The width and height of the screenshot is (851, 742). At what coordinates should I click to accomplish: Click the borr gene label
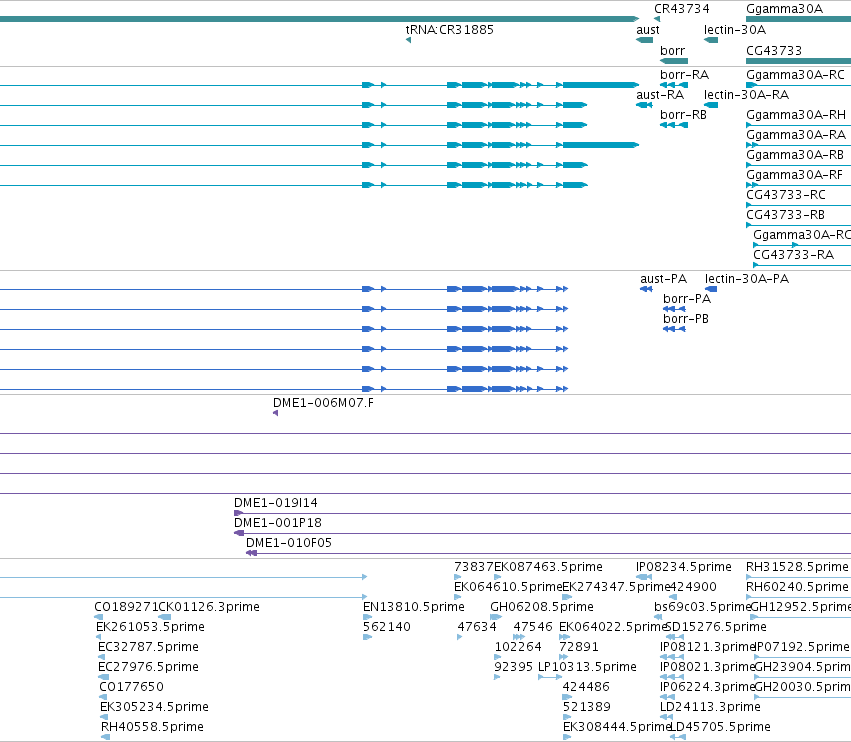pyautogui.click(x=672, y=50)
